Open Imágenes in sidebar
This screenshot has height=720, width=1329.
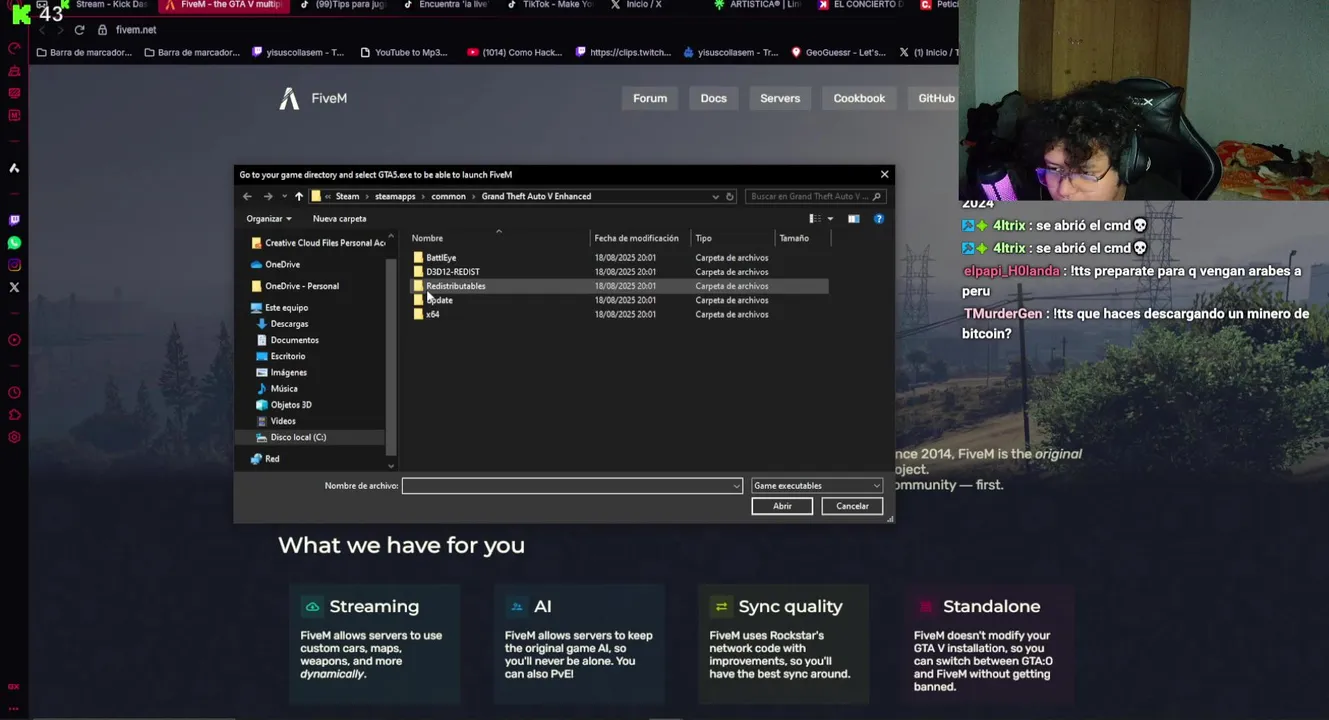point(281,372)
